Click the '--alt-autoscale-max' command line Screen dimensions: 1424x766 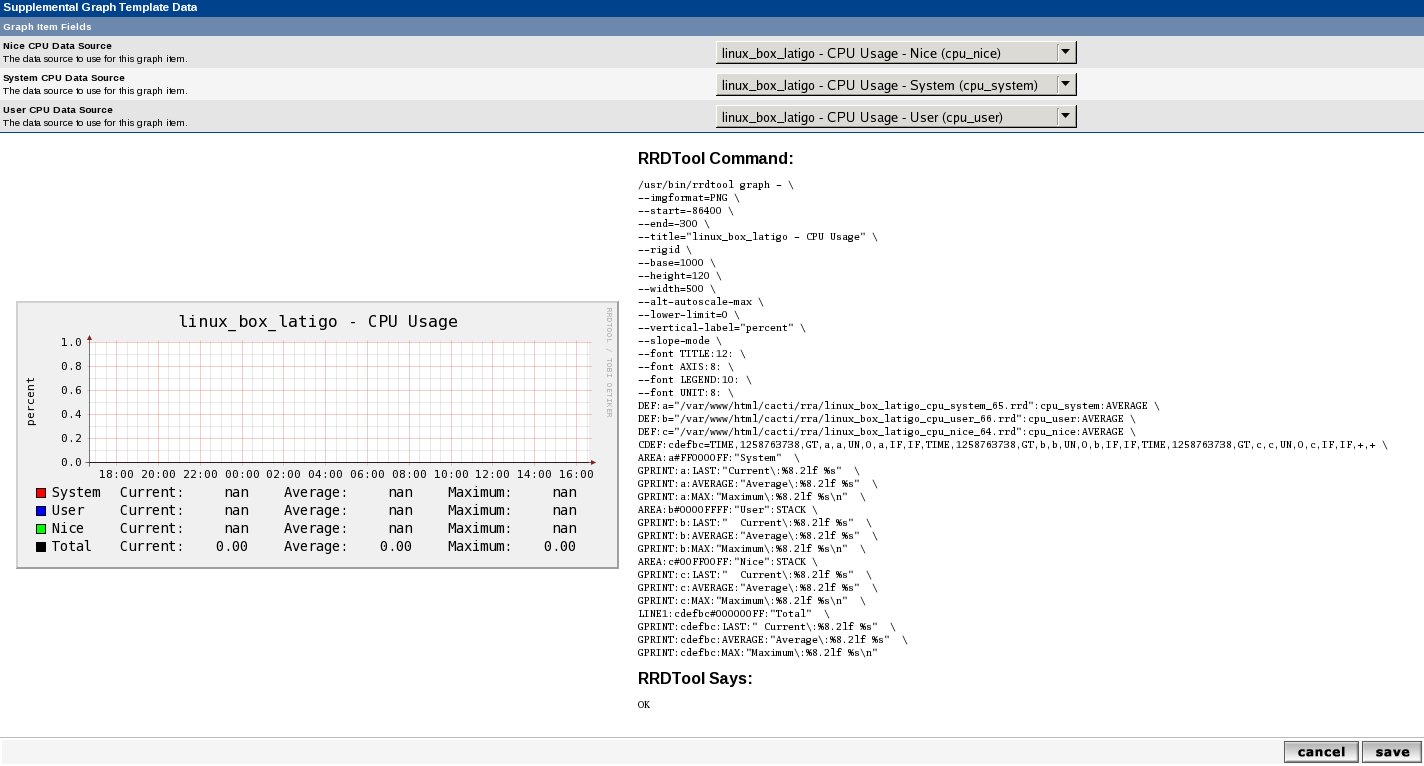pos(701,302)
